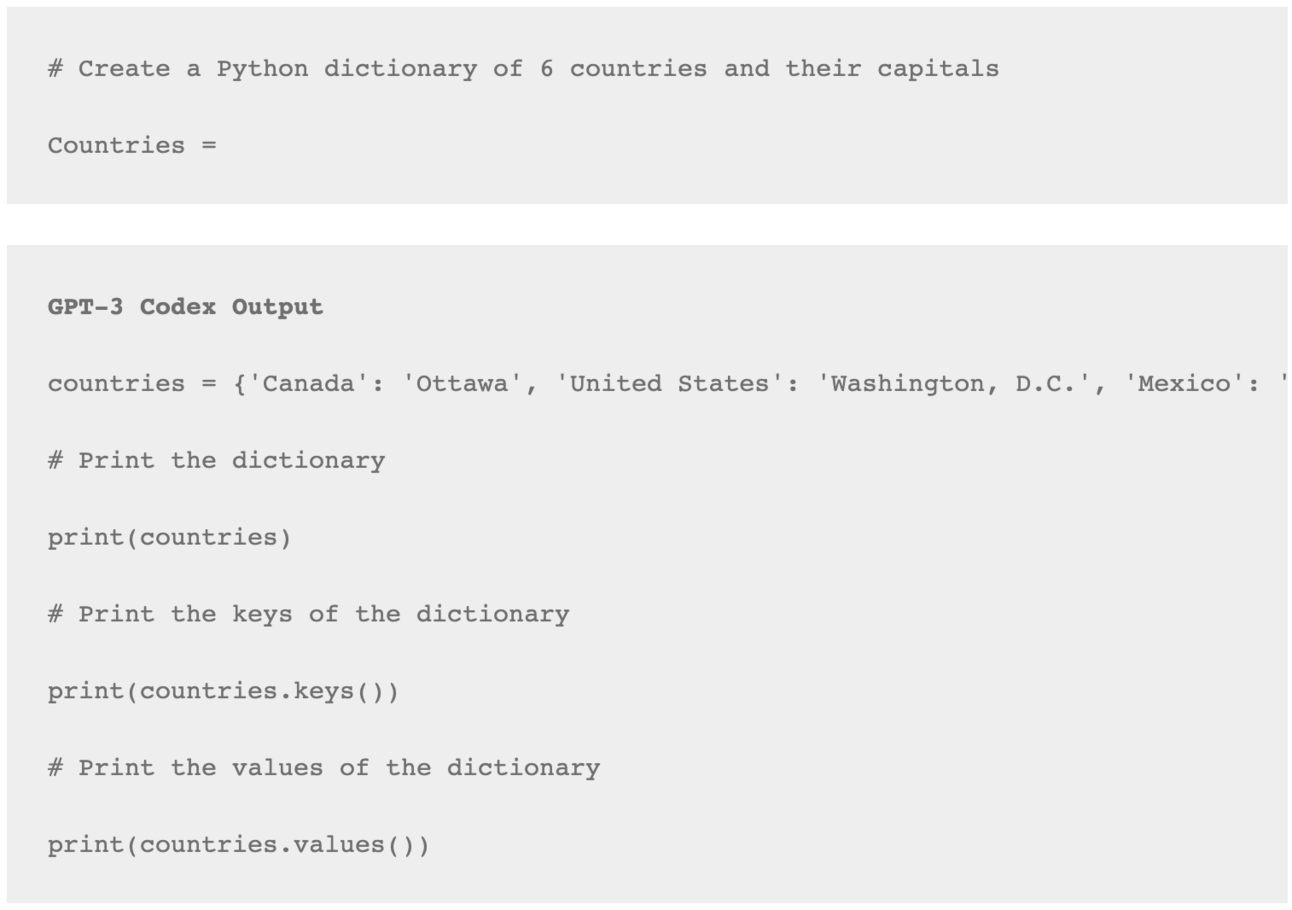The width and height of the screenshot is (1292, 910).
Task: Click the 'Countries =' prompt line
Action: (132, 145)
